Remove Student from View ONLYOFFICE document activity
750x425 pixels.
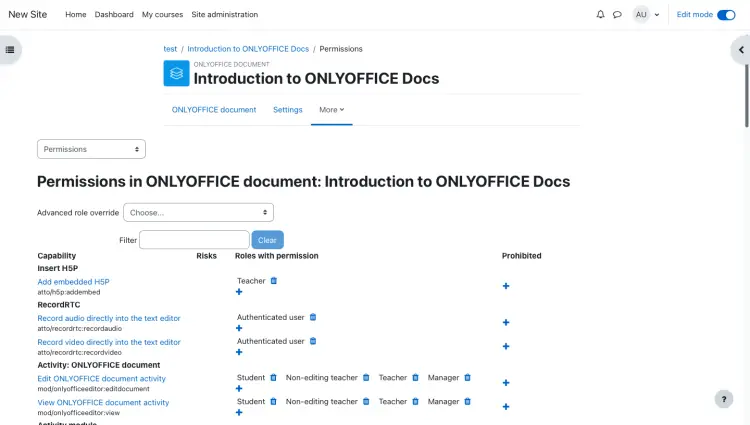coord(273,401)
